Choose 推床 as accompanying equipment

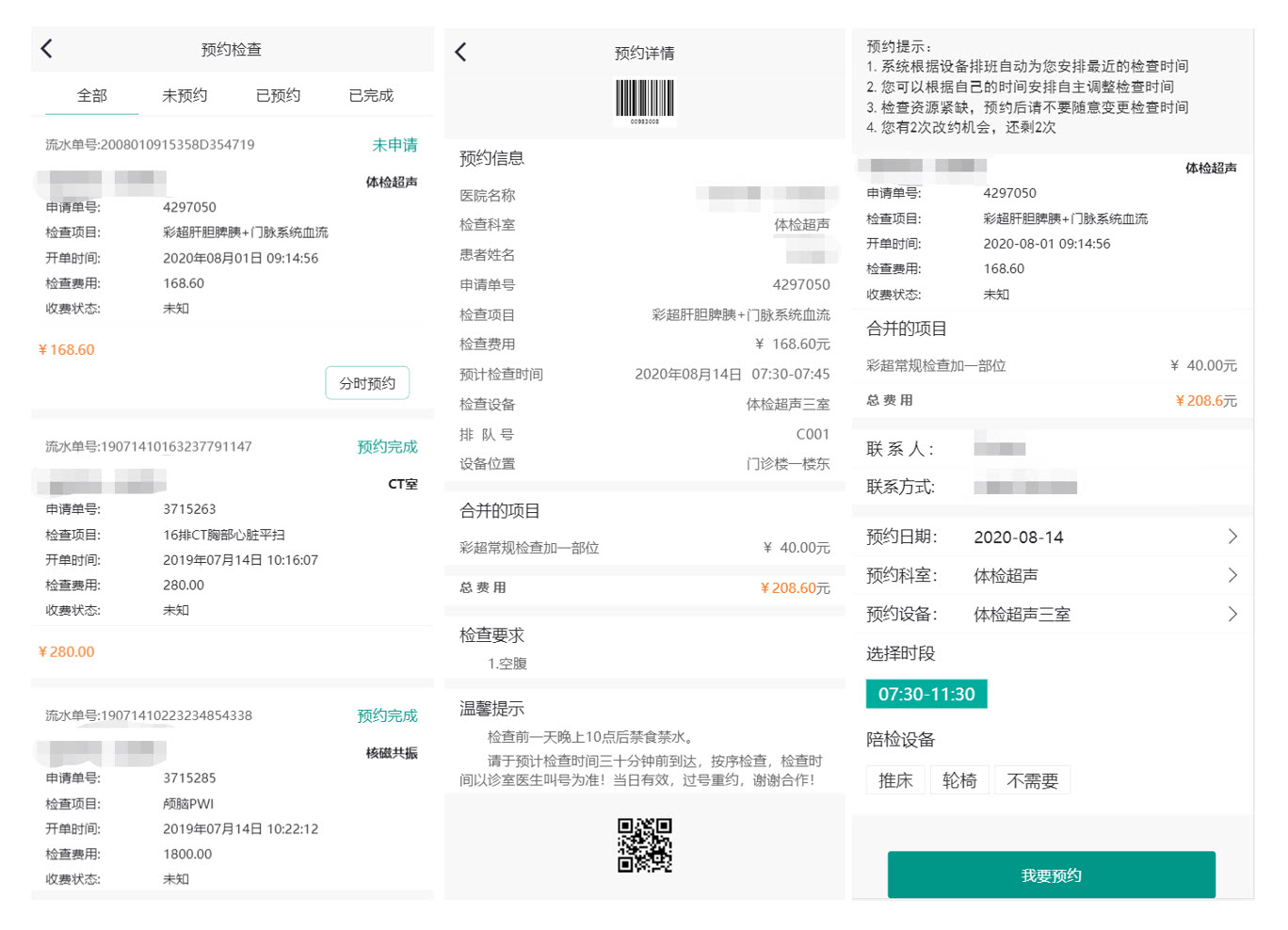tap(895, 780)
